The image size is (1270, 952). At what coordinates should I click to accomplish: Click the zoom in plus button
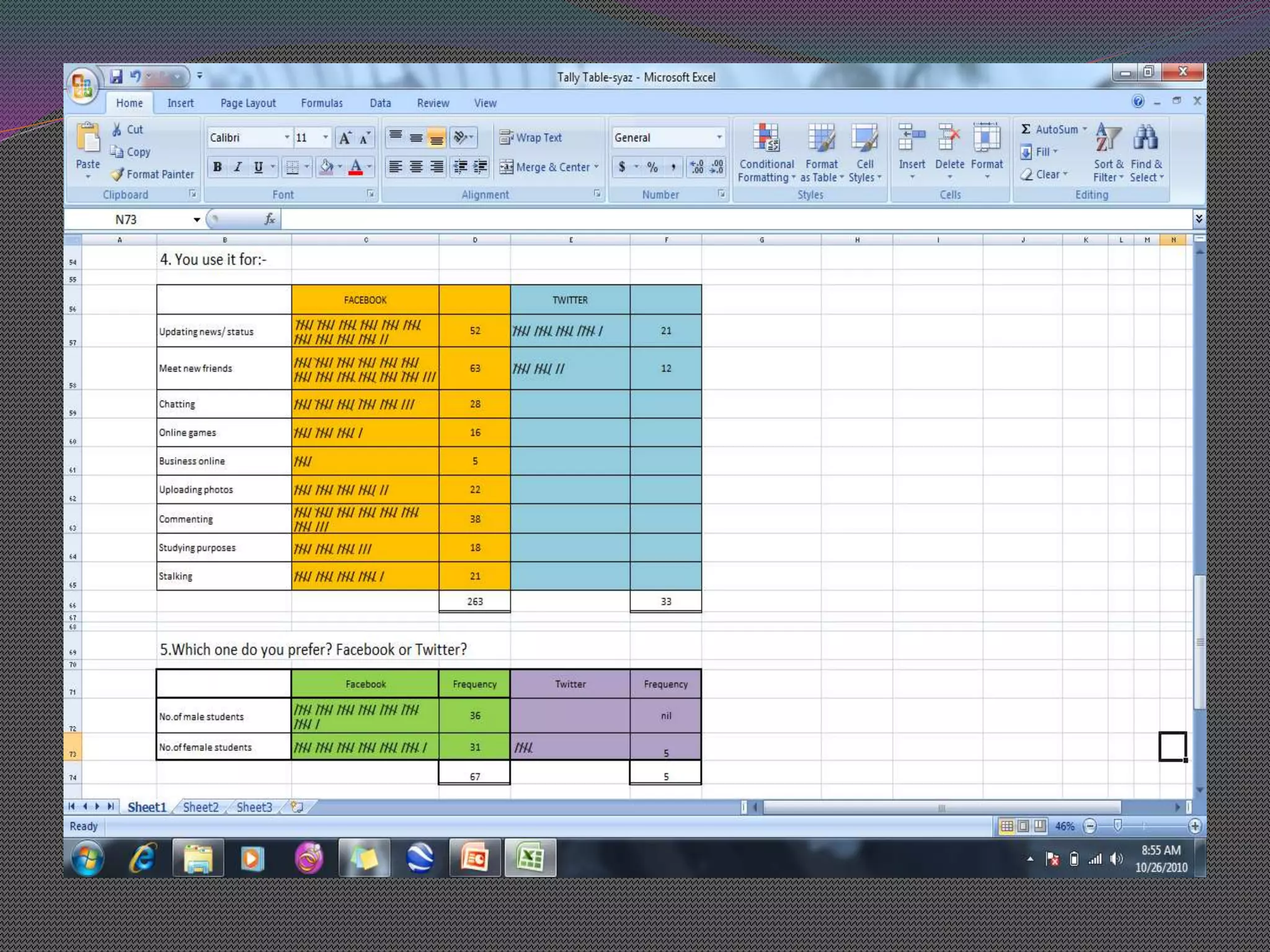tap(1194, 826)
